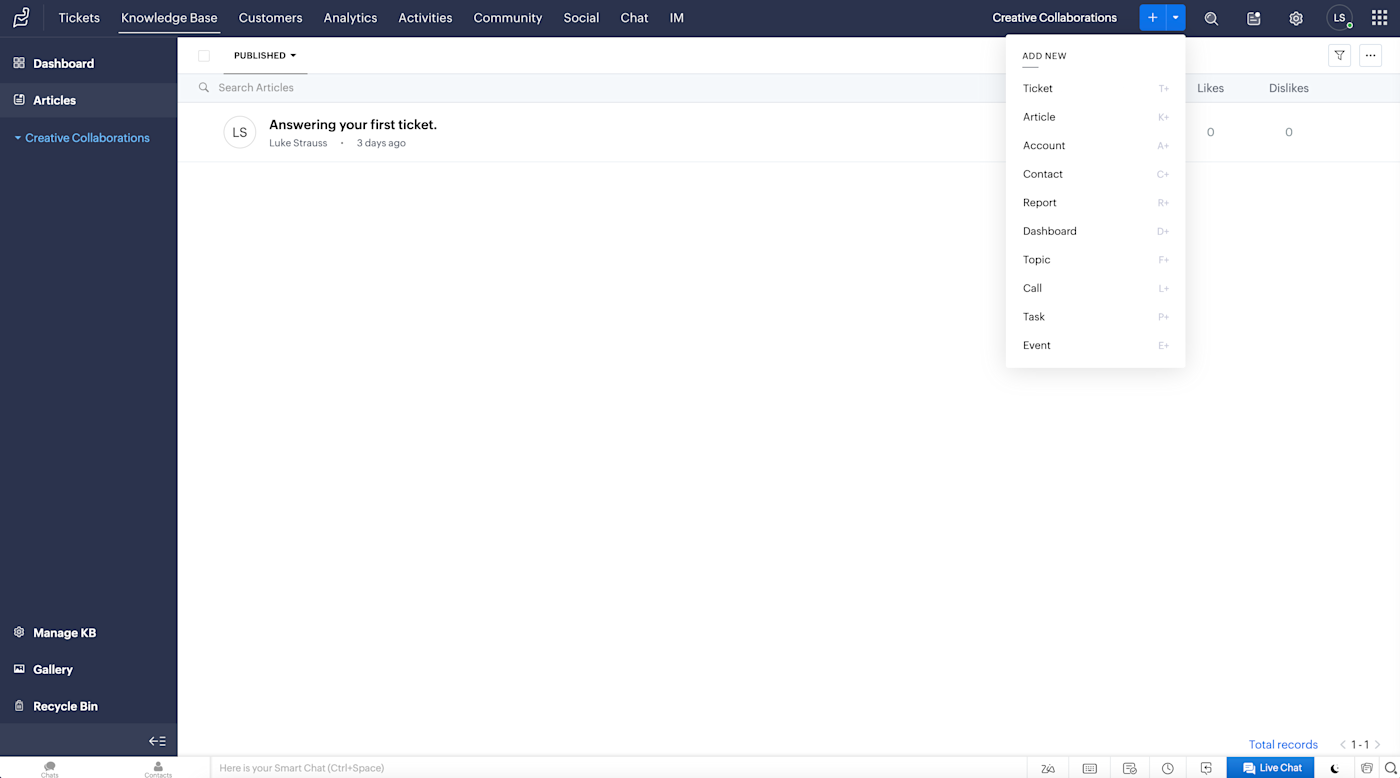
Task: Click the LS author avatar on article row
Action: click(x=240, y=132)
